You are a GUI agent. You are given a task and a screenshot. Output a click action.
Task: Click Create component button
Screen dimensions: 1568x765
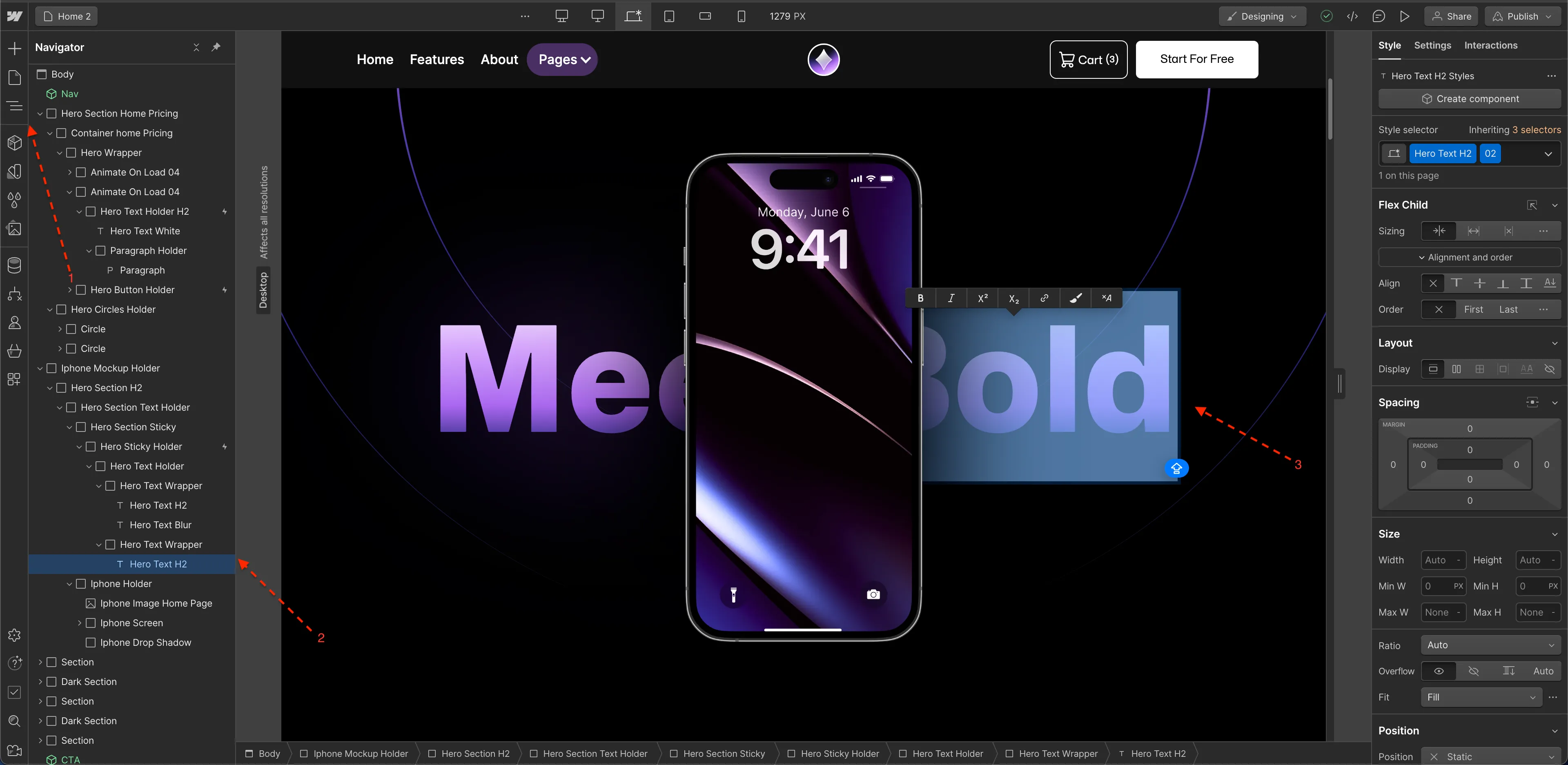[x=1470, y=99]
